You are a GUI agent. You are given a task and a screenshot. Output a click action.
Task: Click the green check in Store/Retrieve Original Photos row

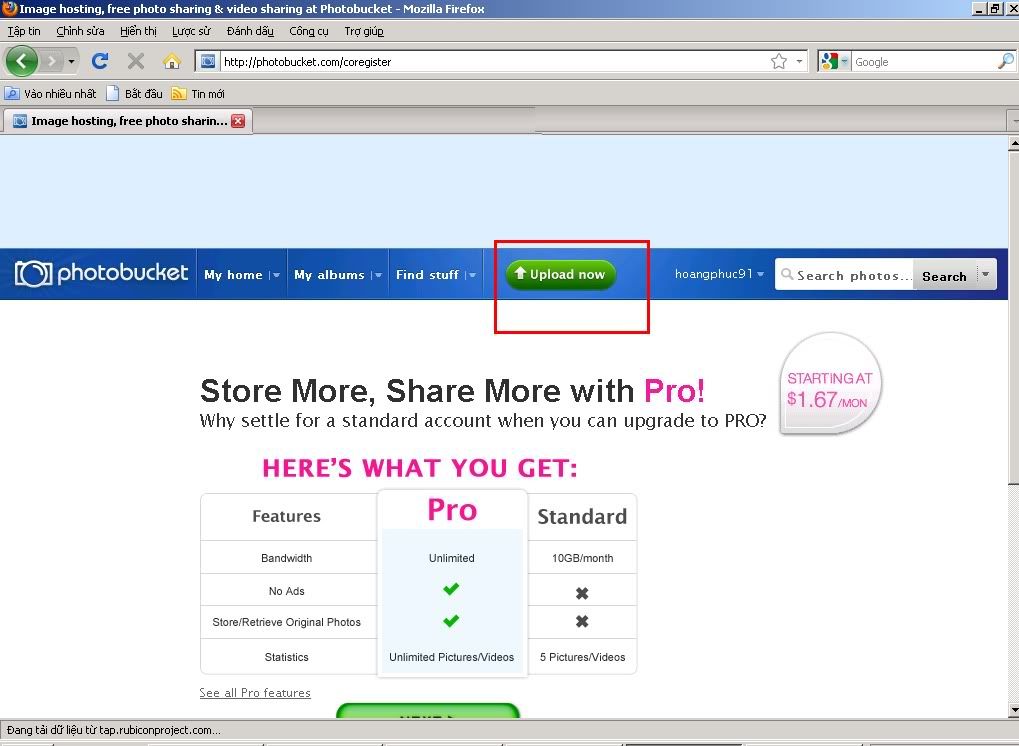451,621
